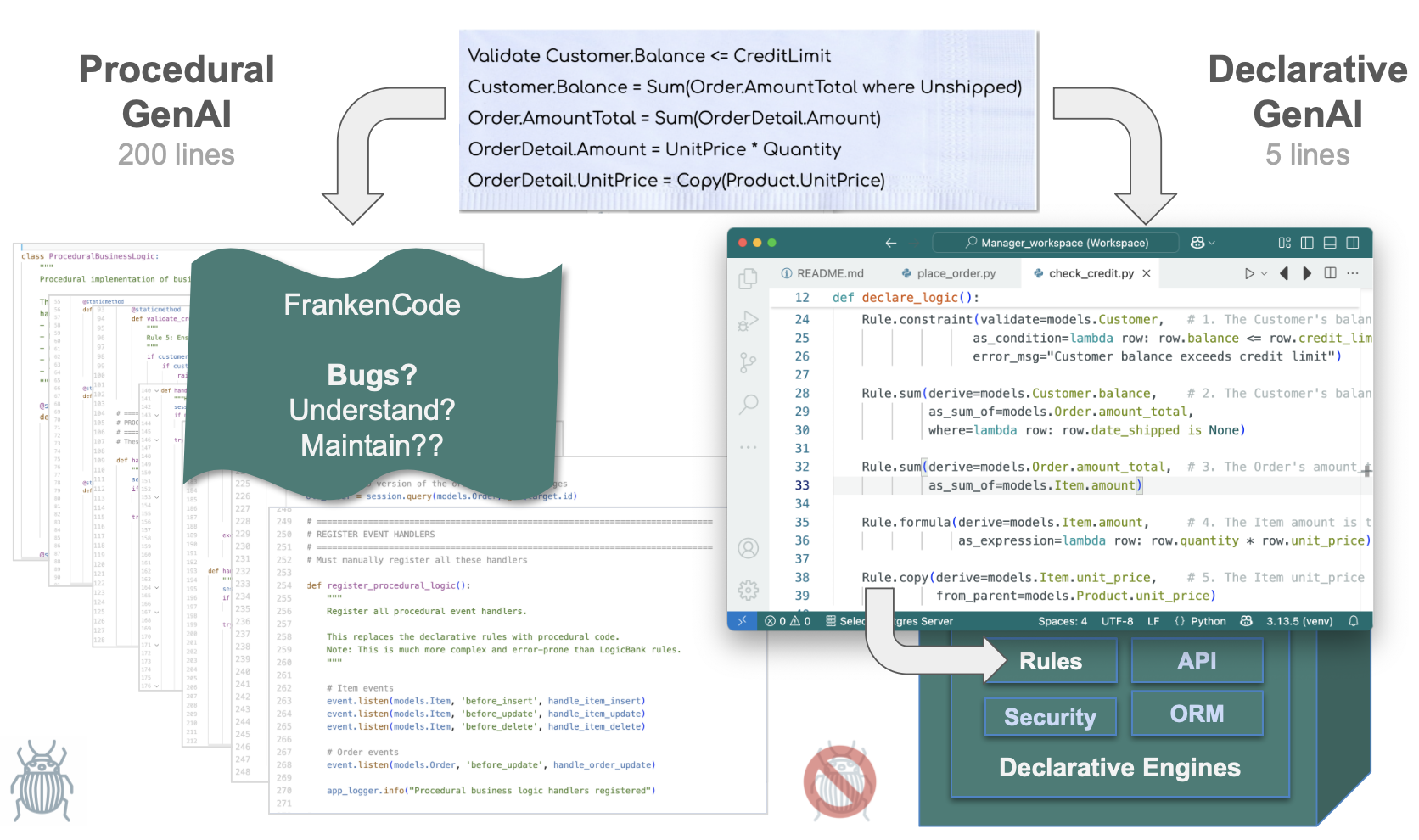Open the Source Control view
This screenshot has height=840, width=1419.
[x=748, y=363]
